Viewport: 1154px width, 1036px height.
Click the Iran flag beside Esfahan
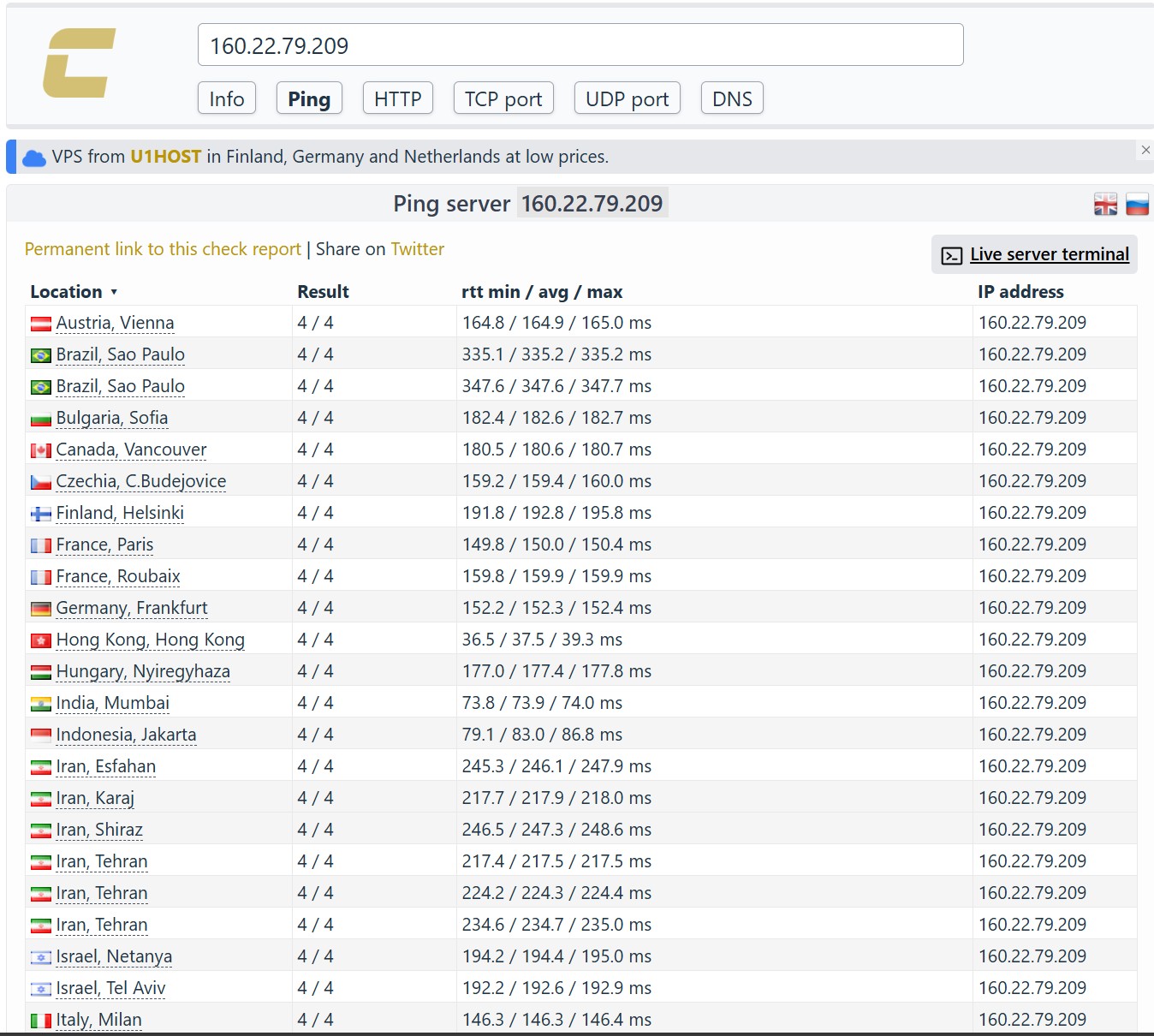(41, 767)
